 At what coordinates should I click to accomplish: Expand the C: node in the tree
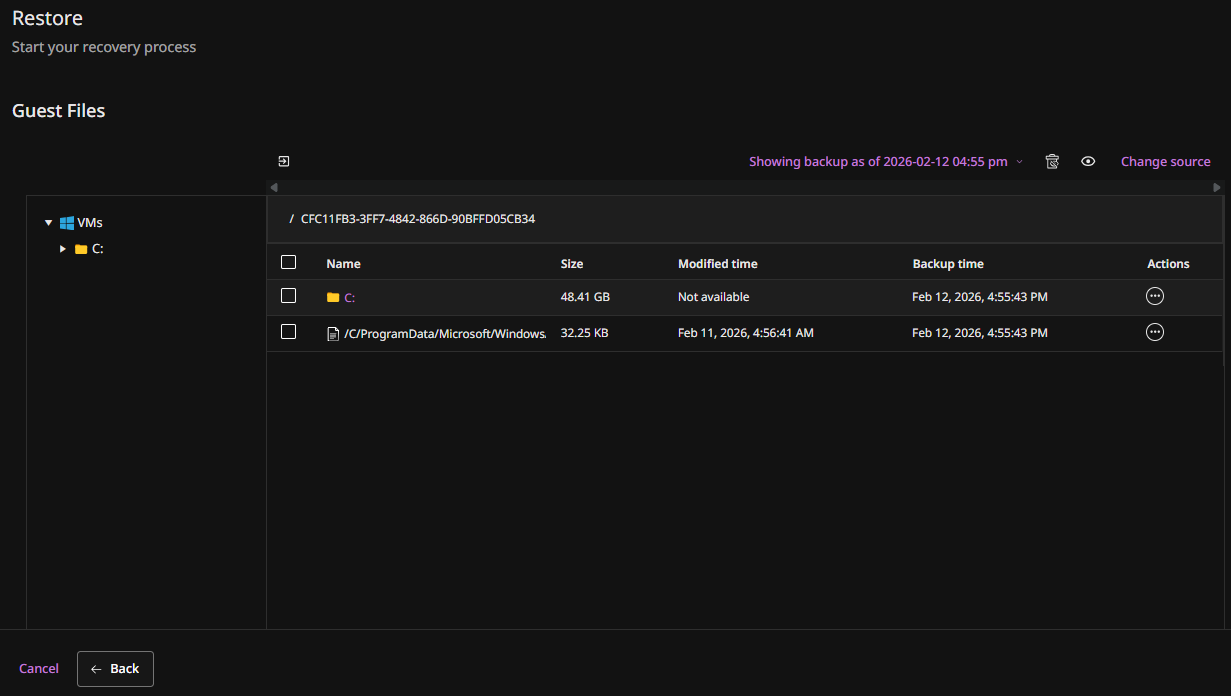pyautogui.click(x=63, y=249)
